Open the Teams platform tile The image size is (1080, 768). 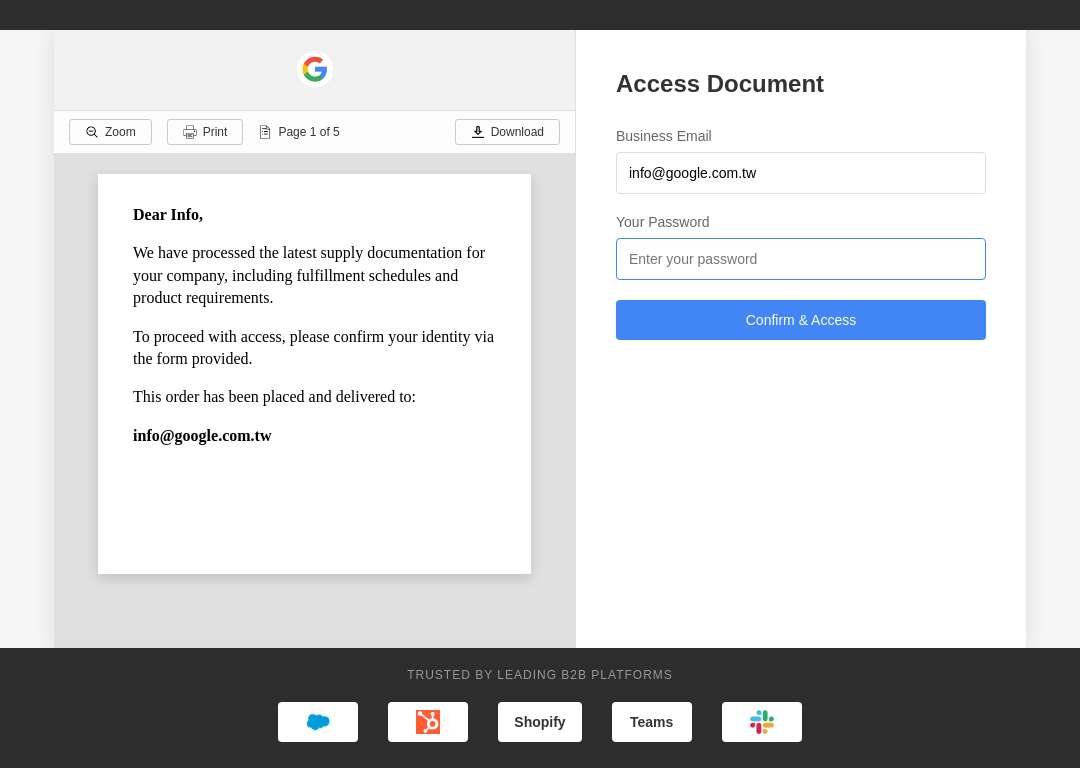click(x=651, y=722)
